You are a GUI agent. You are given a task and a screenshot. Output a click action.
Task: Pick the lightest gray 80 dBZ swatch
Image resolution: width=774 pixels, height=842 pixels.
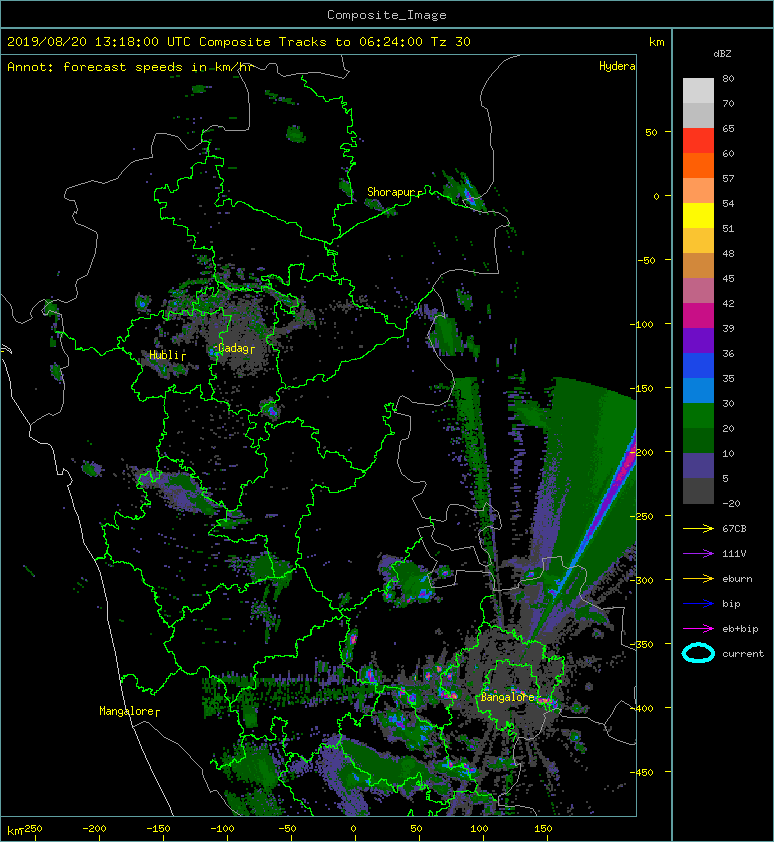pos(698,90)
